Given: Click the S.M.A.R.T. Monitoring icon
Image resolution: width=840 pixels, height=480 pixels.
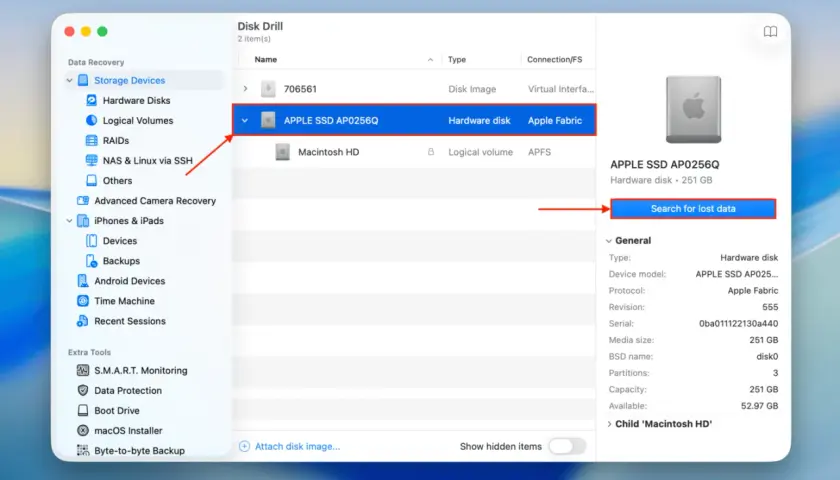Looking at the screenshot, I should (83, 370).
